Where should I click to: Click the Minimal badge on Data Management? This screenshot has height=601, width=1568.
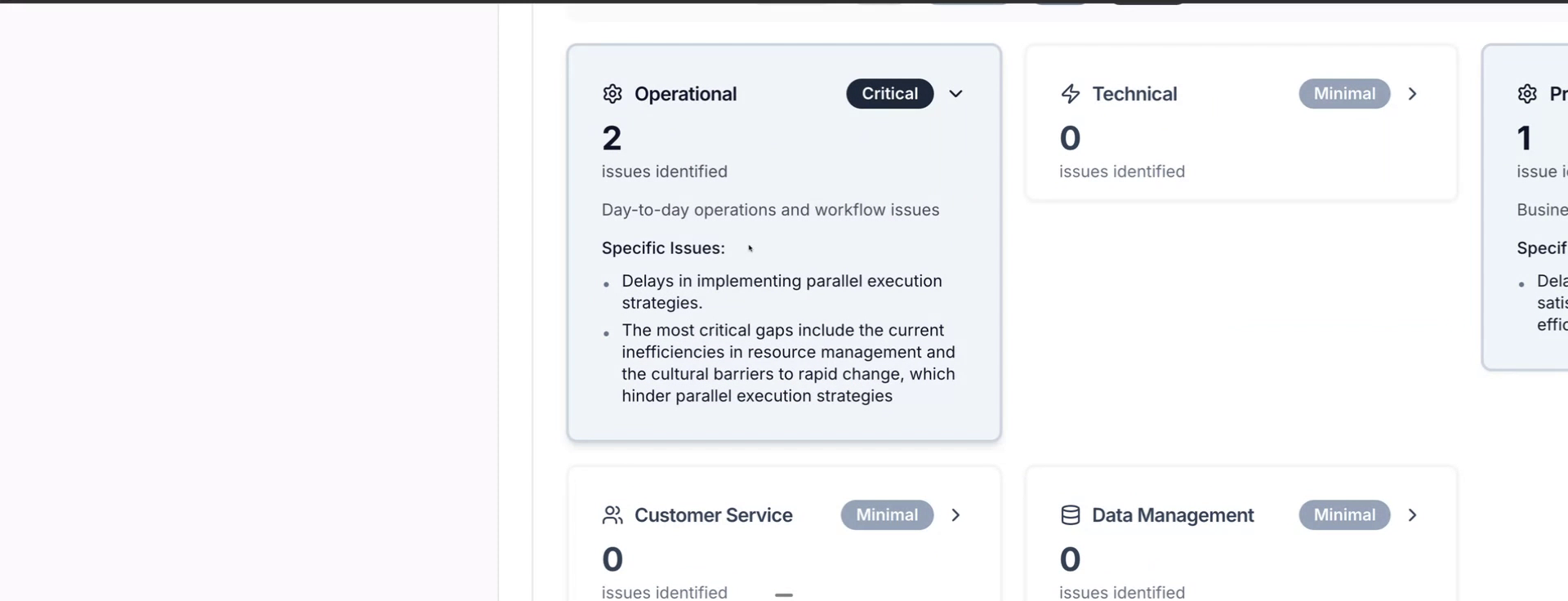click(x=1344, y=515)
